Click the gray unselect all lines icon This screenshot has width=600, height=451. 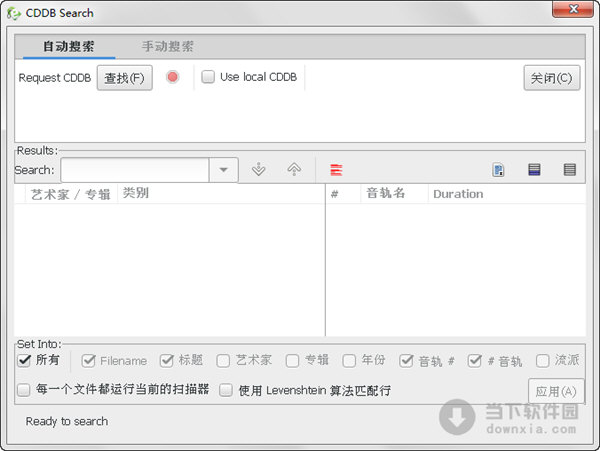click(569, 169)
